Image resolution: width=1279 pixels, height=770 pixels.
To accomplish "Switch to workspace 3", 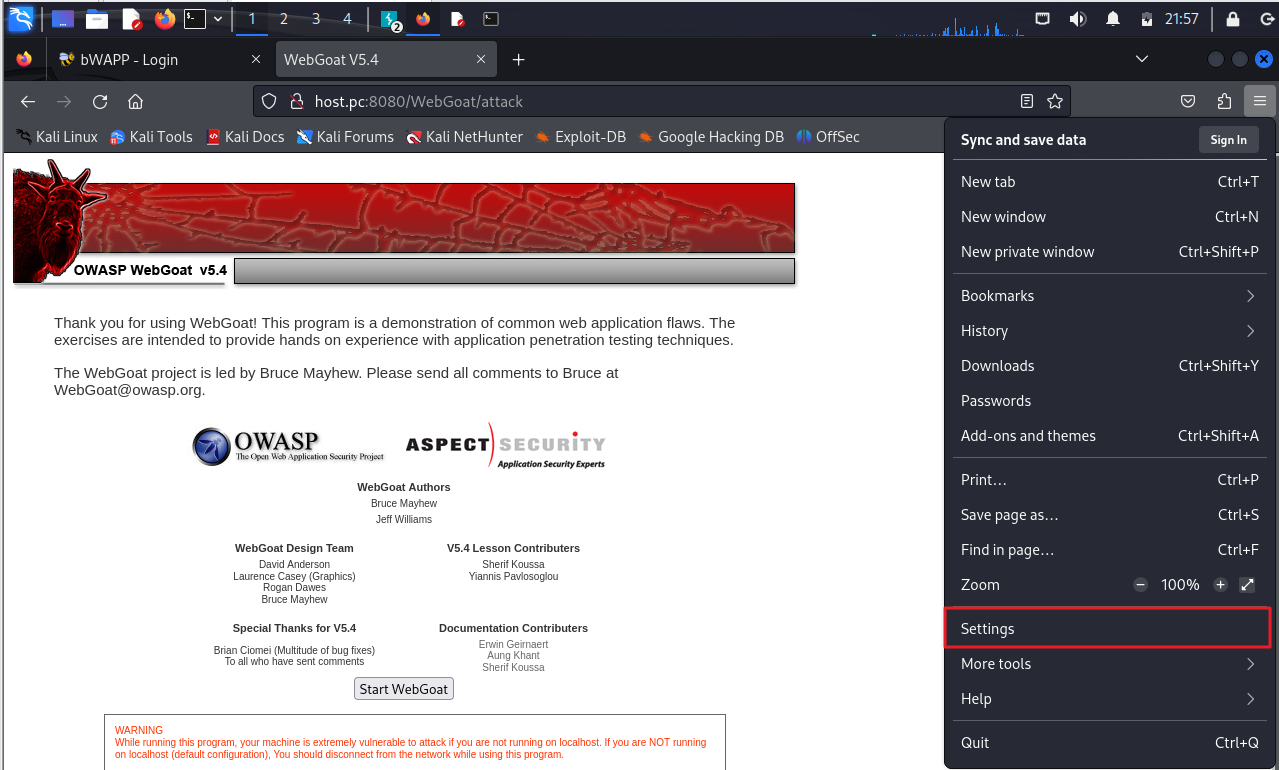I will (x=316, y=18).
